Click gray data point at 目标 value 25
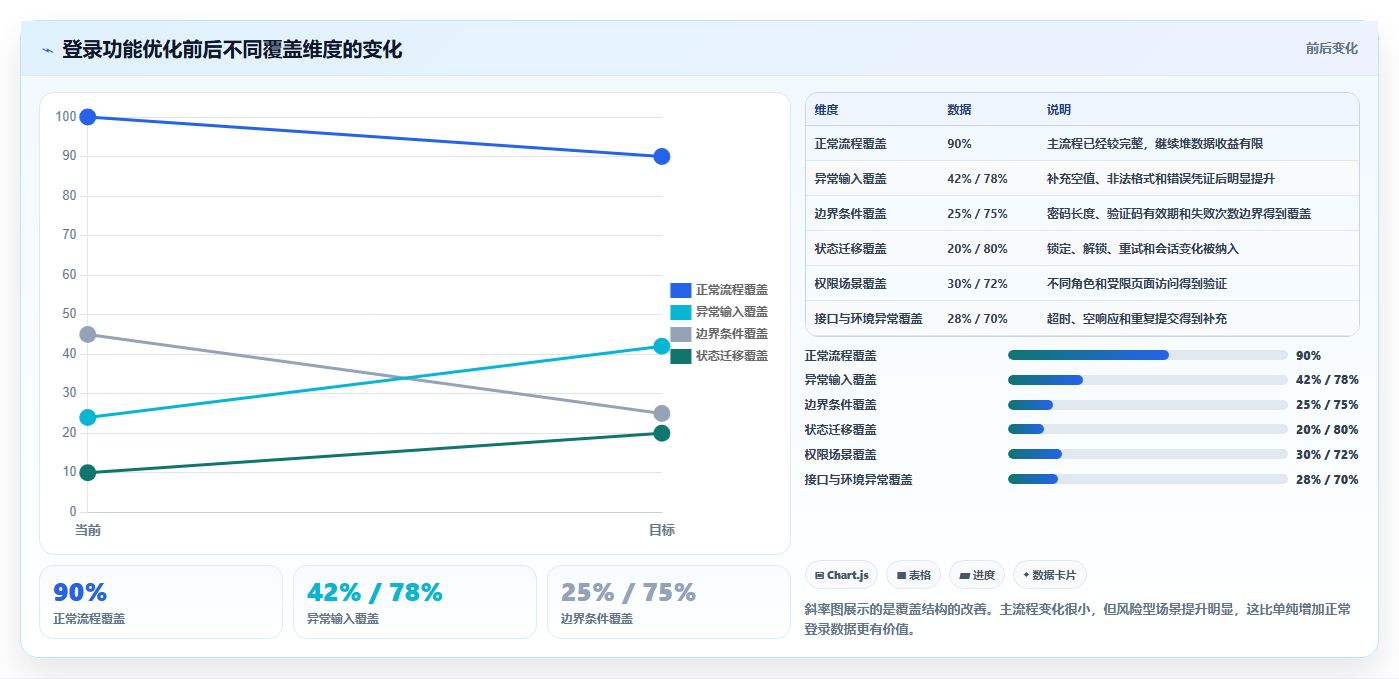The height and width of the screenshot is (679, 1399). (662, 413)
